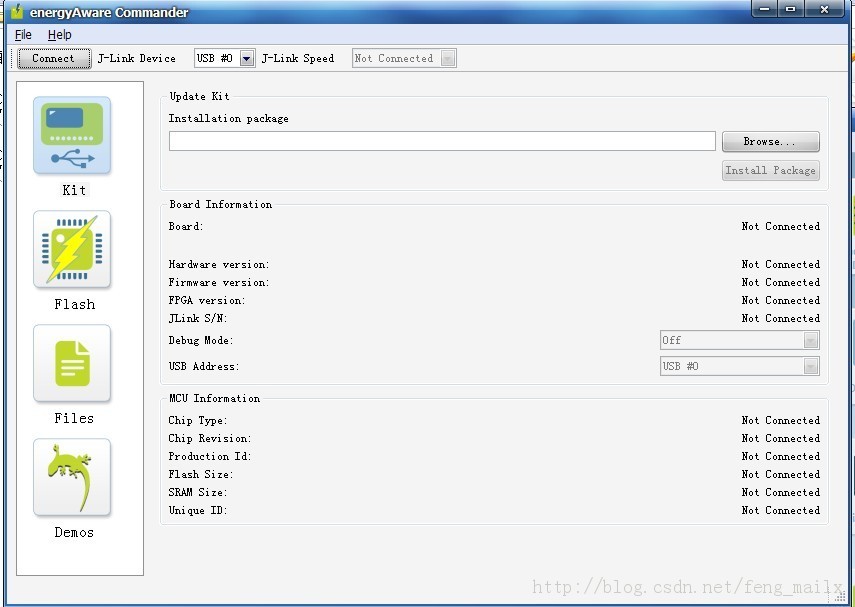Close the energyAware Commander window

pyautogui.click(x=825, y=9)
